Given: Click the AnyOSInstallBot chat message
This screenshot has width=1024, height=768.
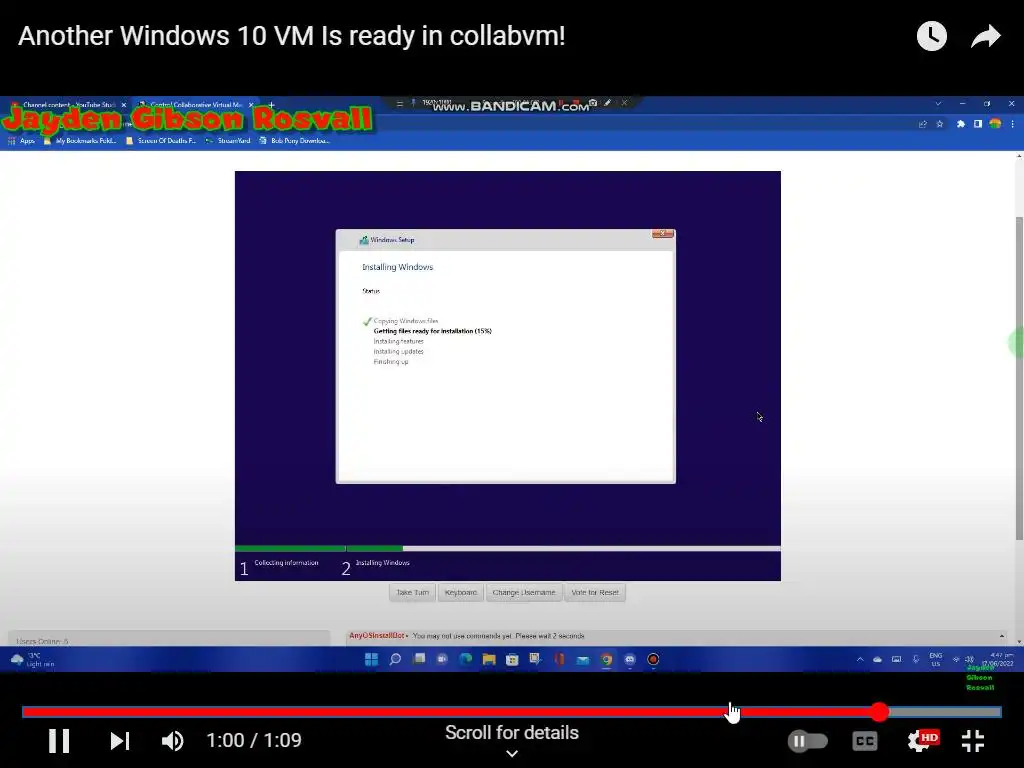Looking at the screenshot, I should 466,635.
